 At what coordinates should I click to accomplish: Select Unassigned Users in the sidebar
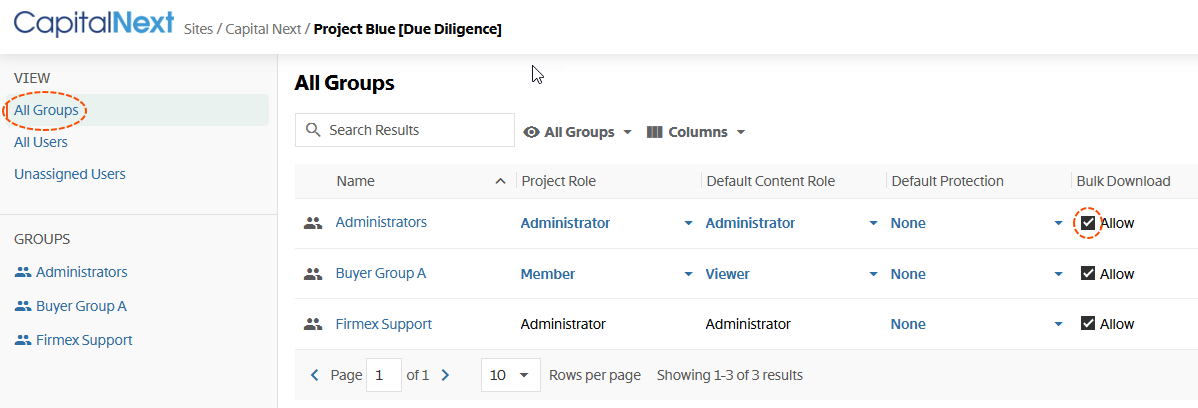click(70, 173)
